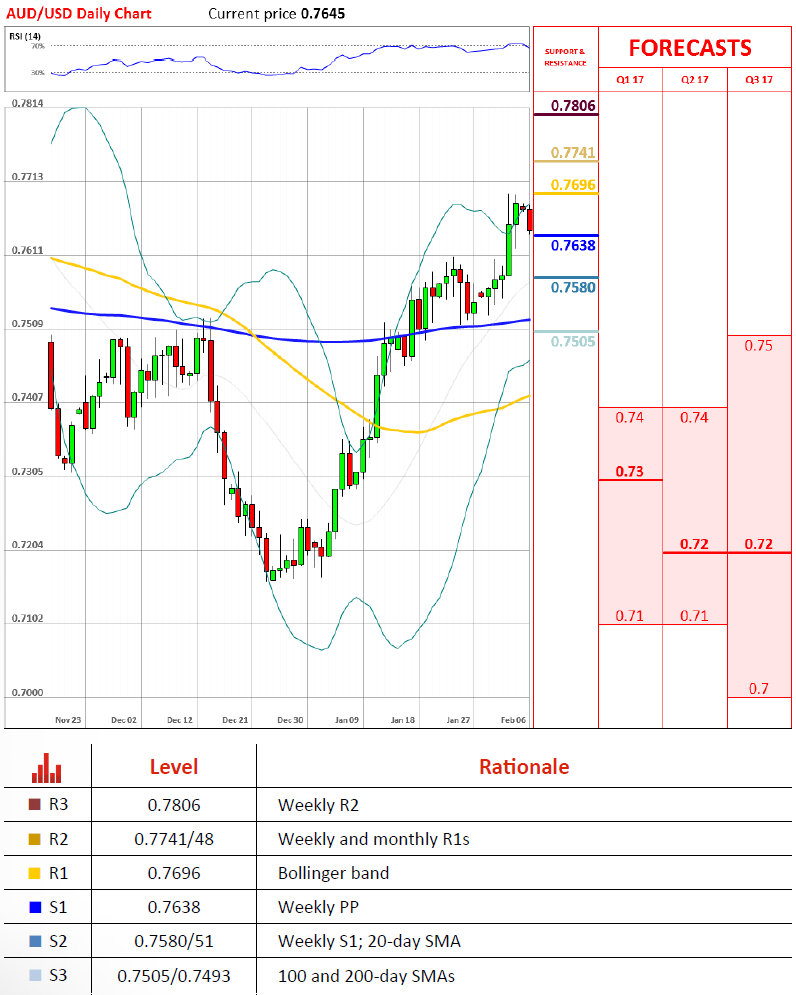This screenshot has width=796, height=995.
Task: Click the 0.7638 support level label
Action: point(573,246)
